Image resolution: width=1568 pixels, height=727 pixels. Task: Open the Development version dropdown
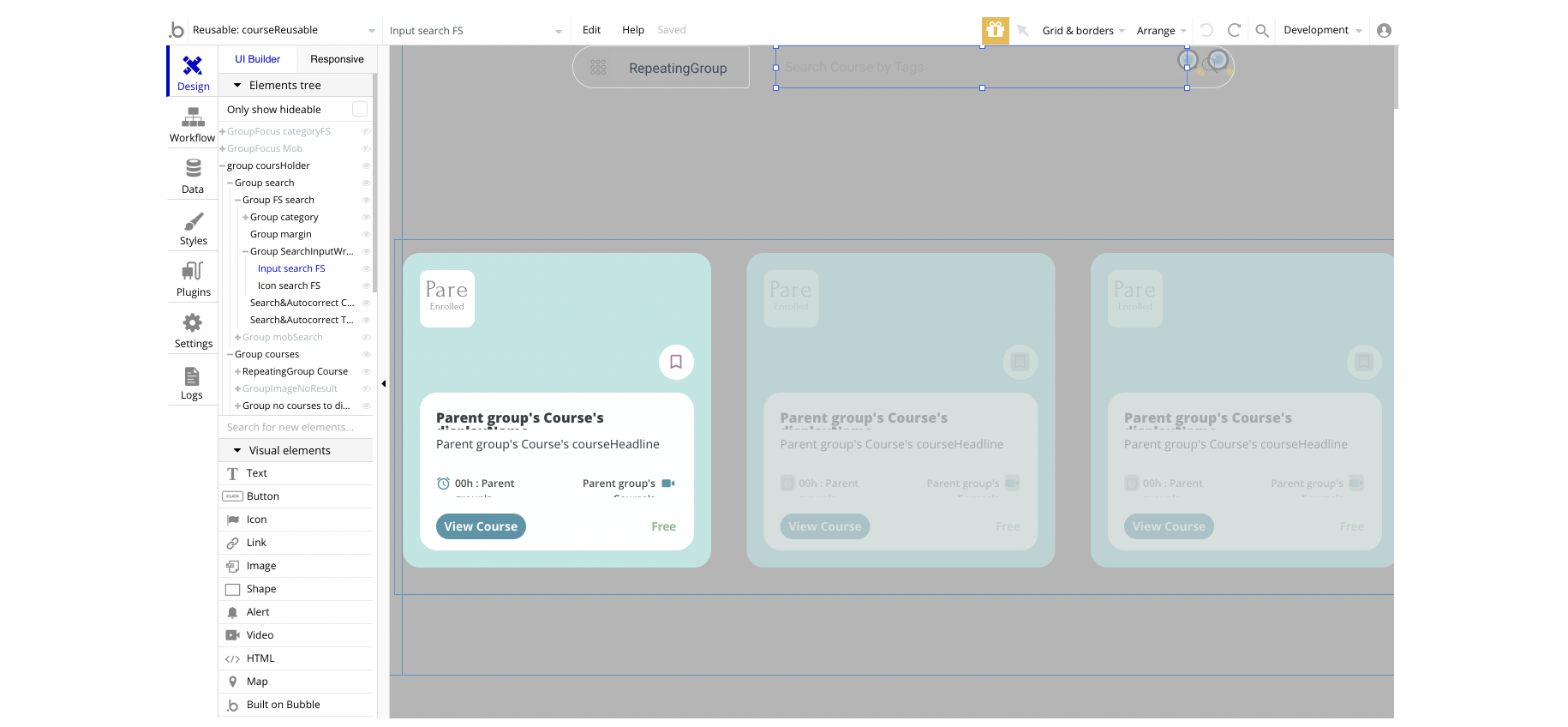pos(1322,30)
